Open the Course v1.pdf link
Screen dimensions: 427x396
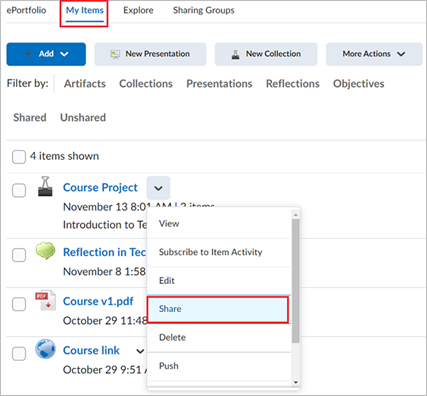coord(98,301)
